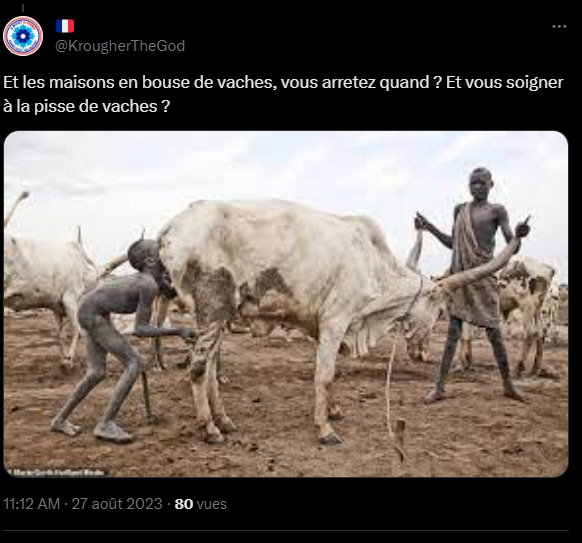Click the French flag emoji display name

pos(65,26)
